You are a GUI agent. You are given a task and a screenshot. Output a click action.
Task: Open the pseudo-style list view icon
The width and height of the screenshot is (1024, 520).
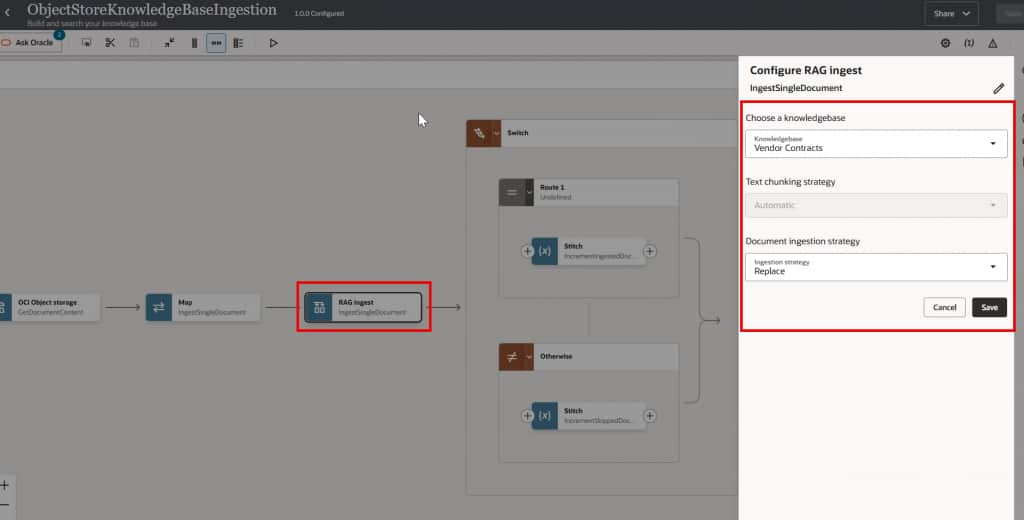(238, 43)
